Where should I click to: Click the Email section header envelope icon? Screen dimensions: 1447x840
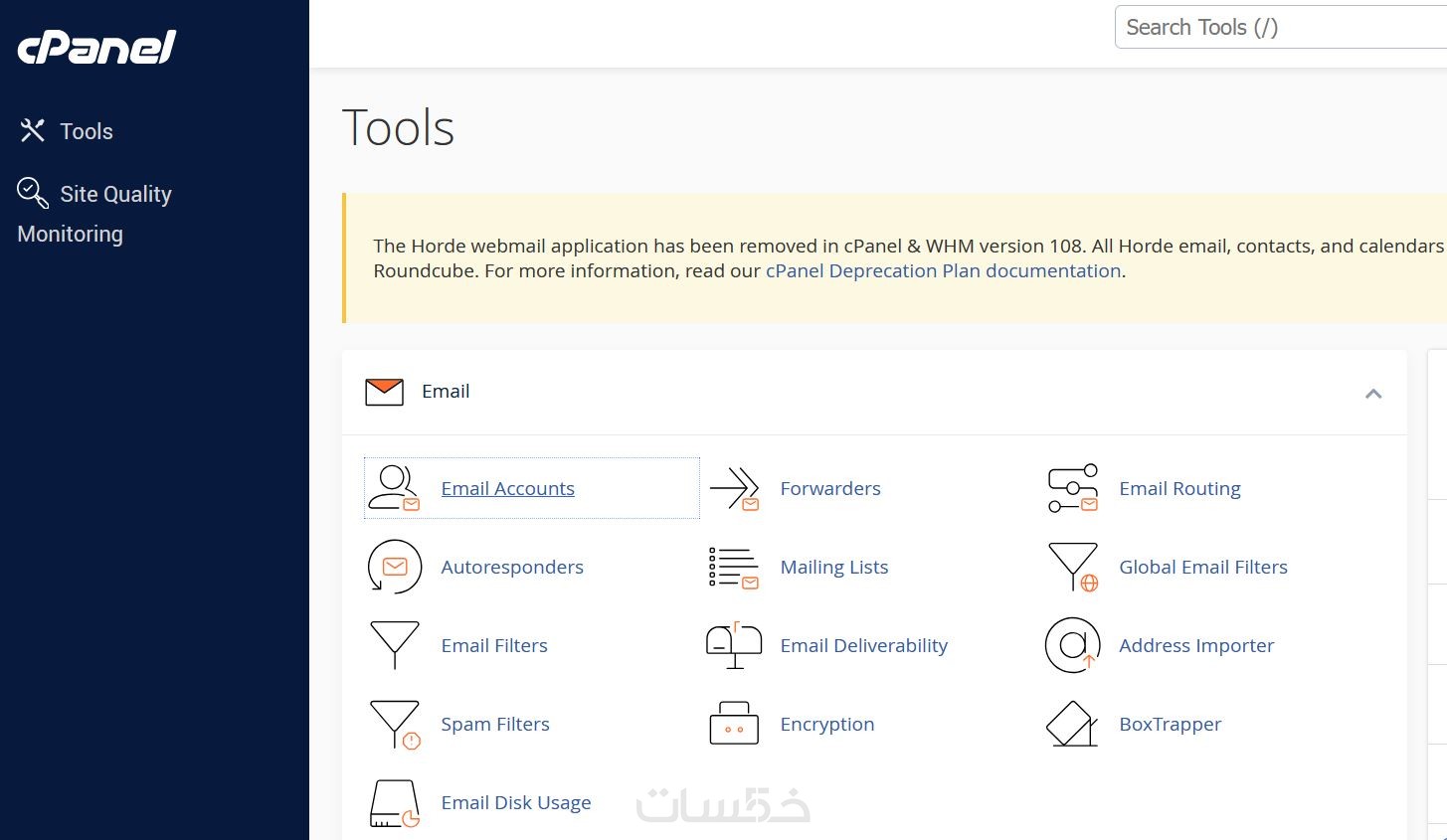pyautogui.click(x=384, y=392)
